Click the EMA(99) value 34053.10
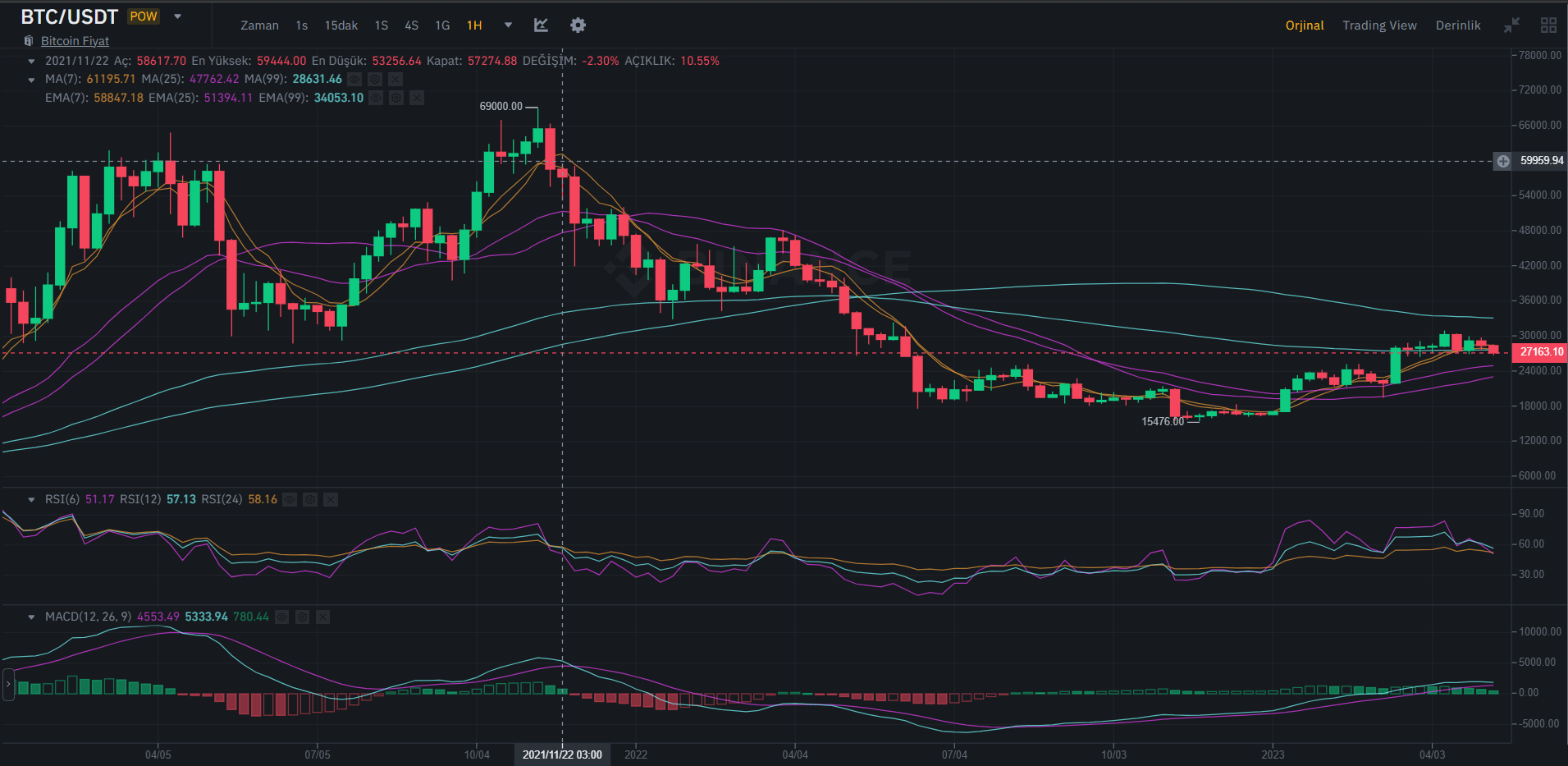This screenshot has height=766, width=1568. [x=338, y=98]
